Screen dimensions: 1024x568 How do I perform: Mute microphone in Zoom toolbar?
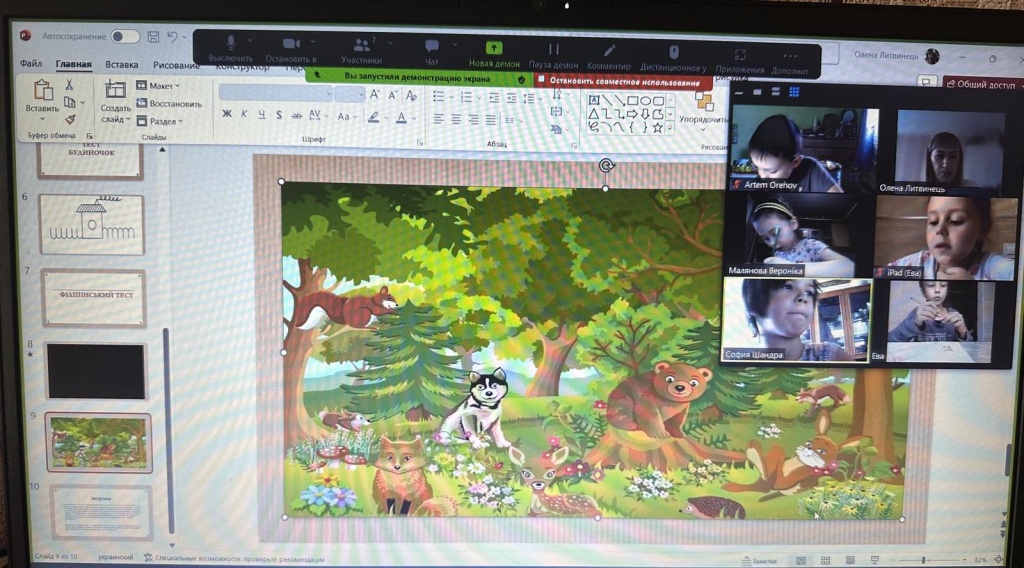tap(231, 45)
